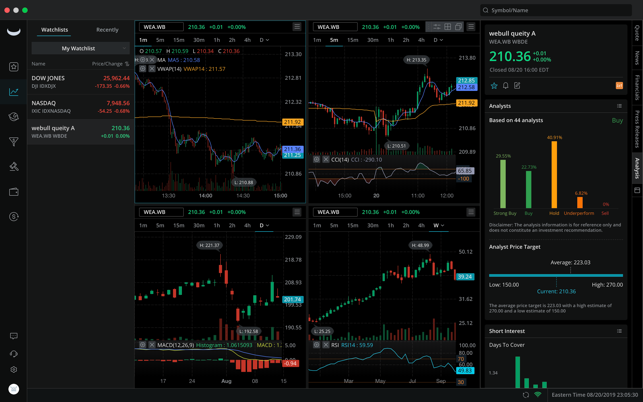Open the stock Screener funnel icon
This screenshot has height=402, width=643.
point(14,142)
